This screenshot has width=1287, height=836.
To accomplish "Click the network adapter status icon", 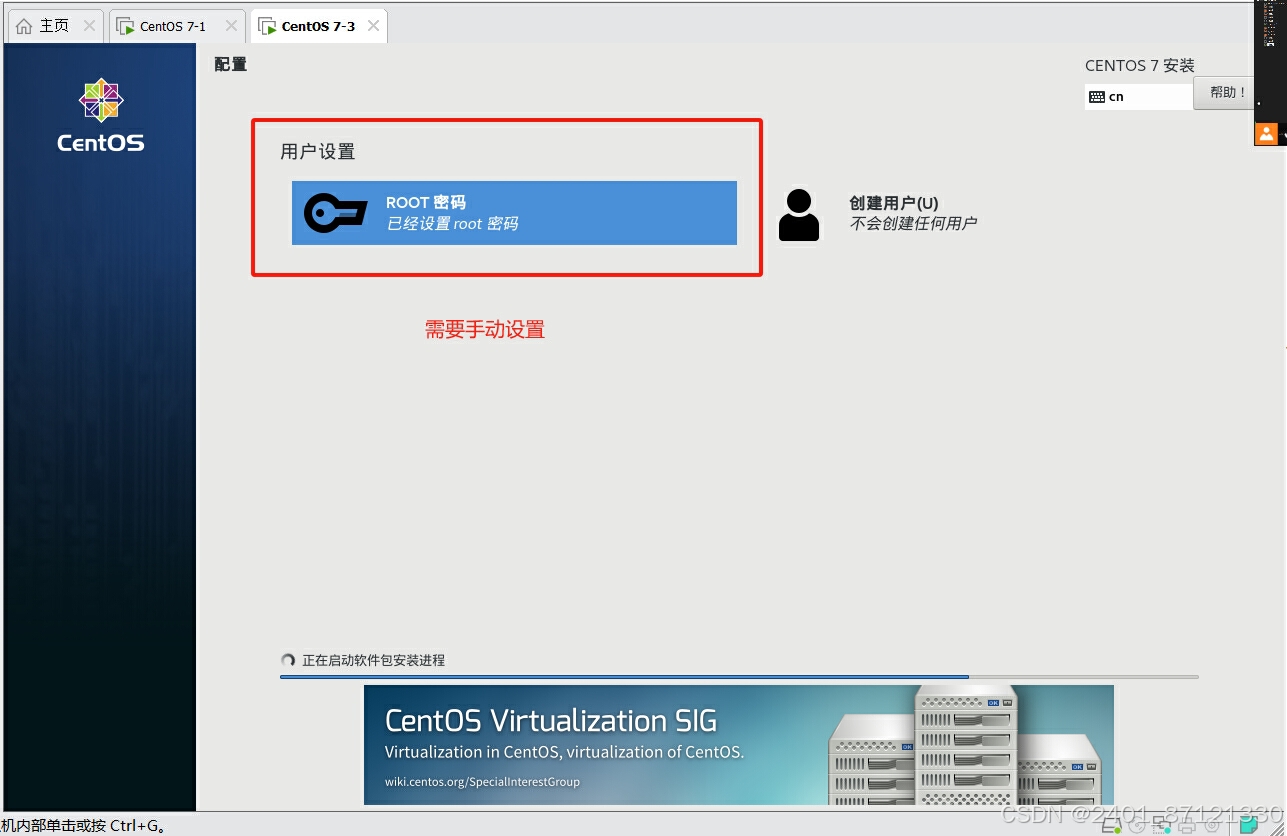I will click(x=1162, y=825).
